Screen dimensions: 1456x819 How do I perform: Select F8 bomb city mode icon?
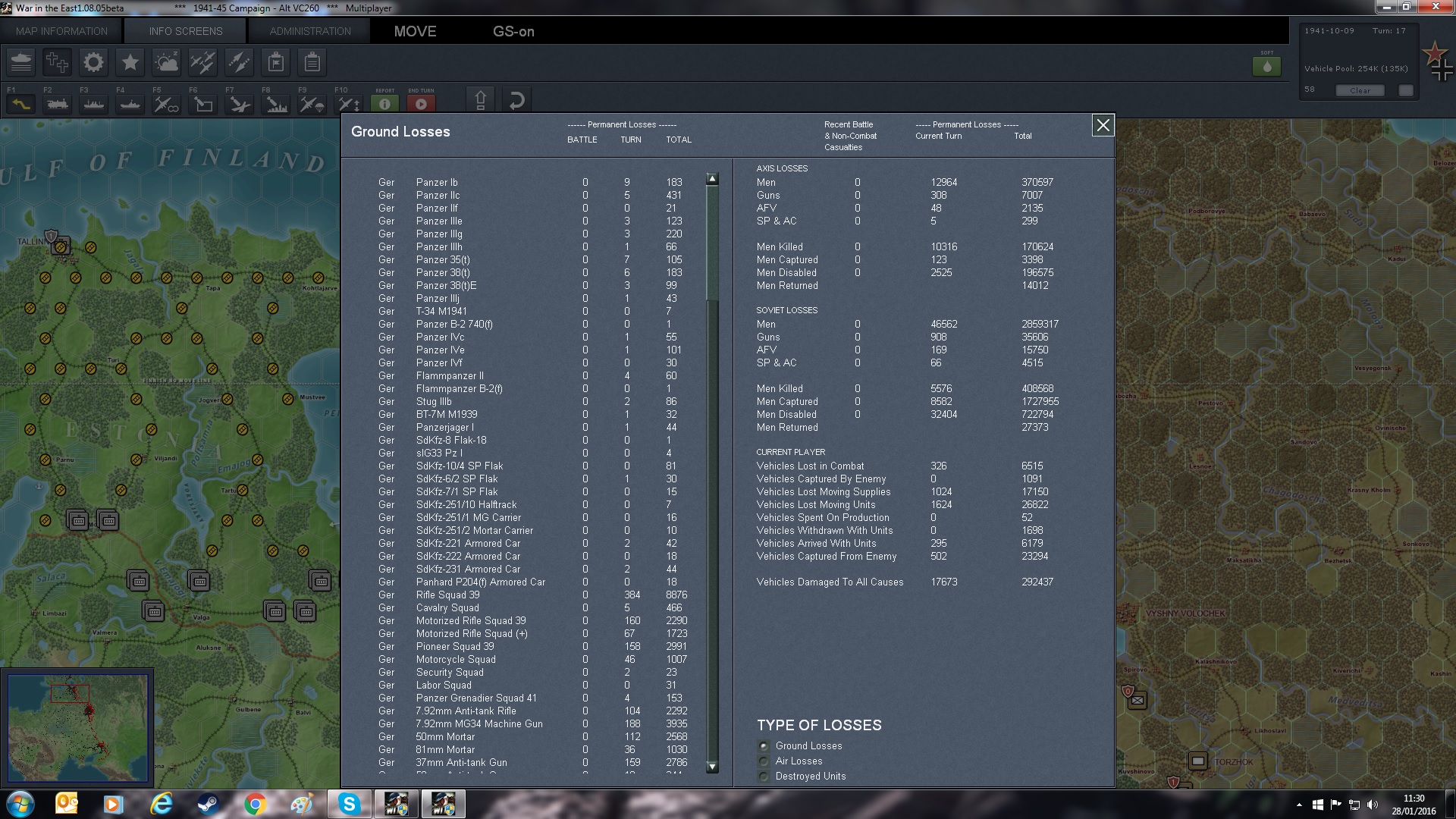point(275,104)
